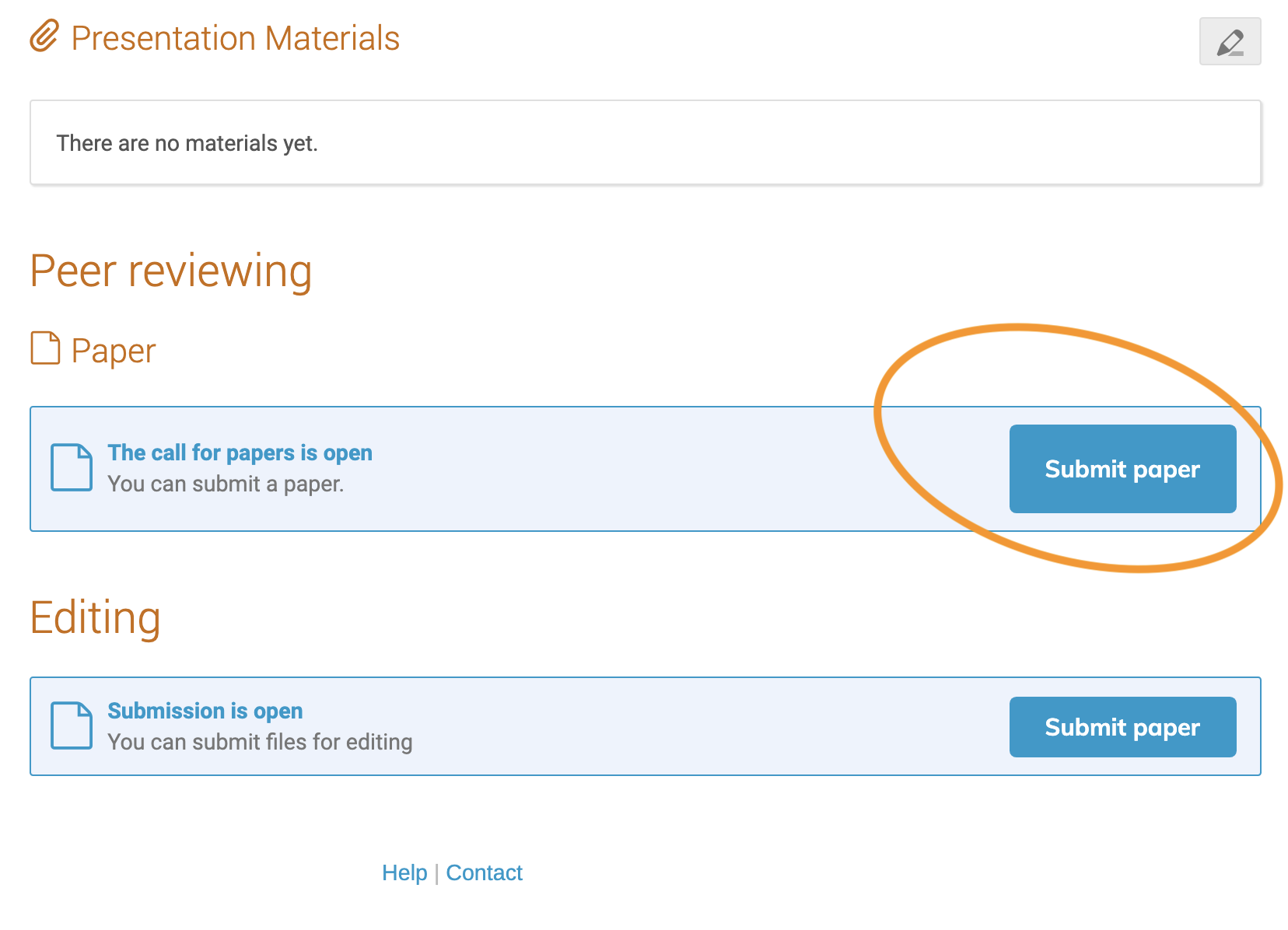Click the paperclip icon beside Presentation Materials
The image size is (1288, 930).
[44, 37]
